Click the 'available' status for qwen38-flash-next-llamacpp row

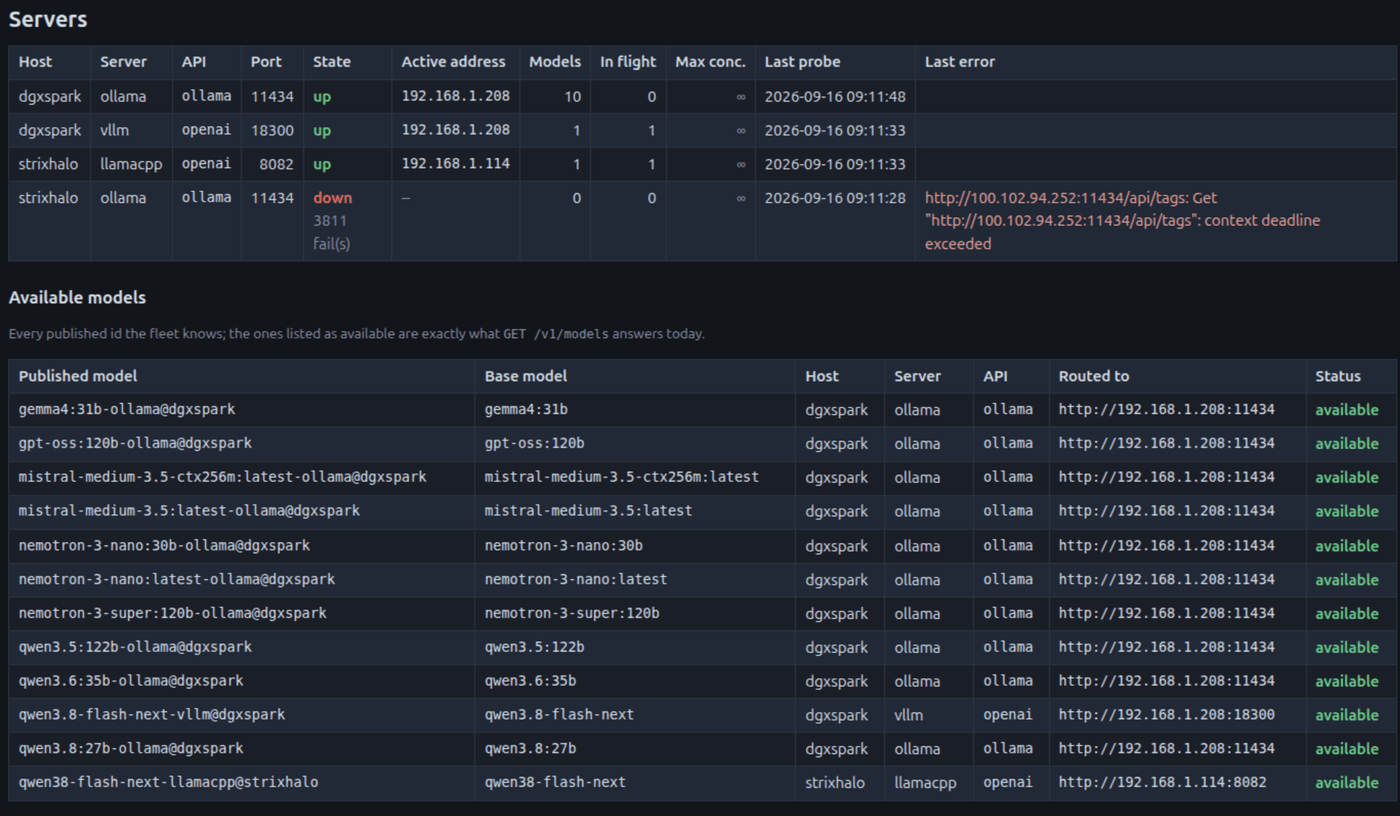click(1347, 782)
